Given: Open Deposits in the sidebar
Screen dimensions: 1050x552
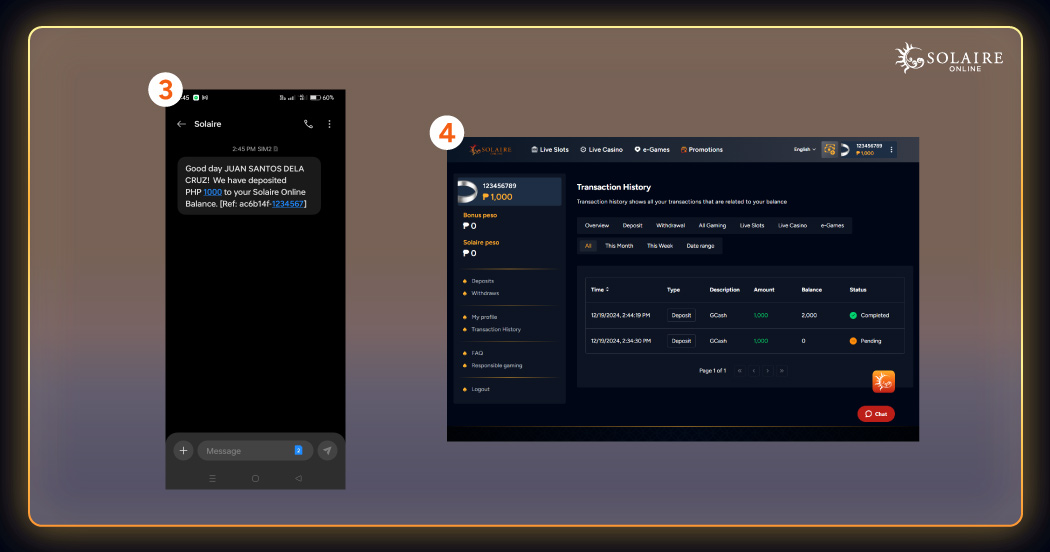Looking at the screenshot, I should tap(482, 281).
